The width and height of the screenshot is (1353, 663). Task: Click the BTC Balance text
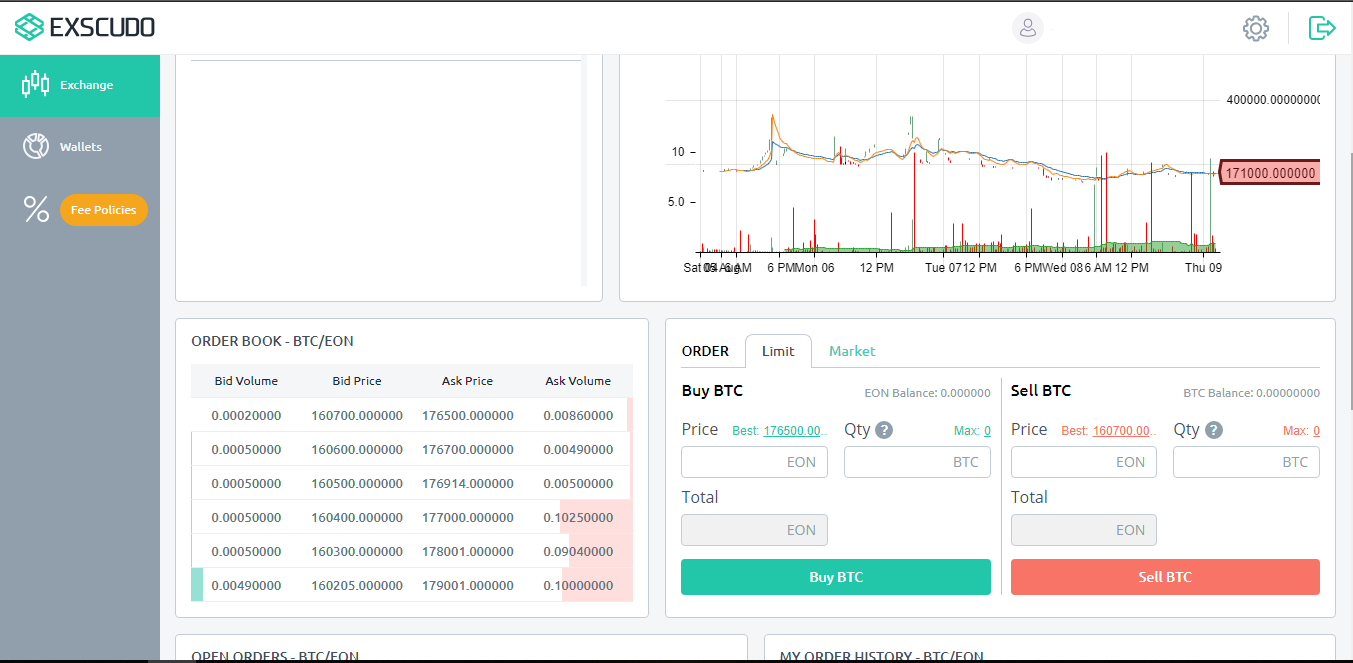pyautogui.click(x=1251, y=393)
